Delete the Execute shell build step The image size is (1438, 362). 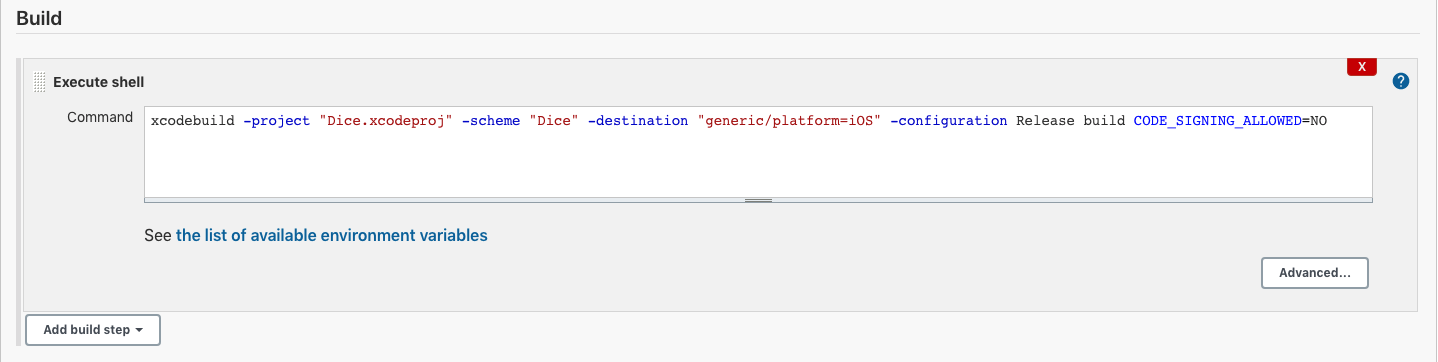pyautogui.click(x=1362, y=67)
